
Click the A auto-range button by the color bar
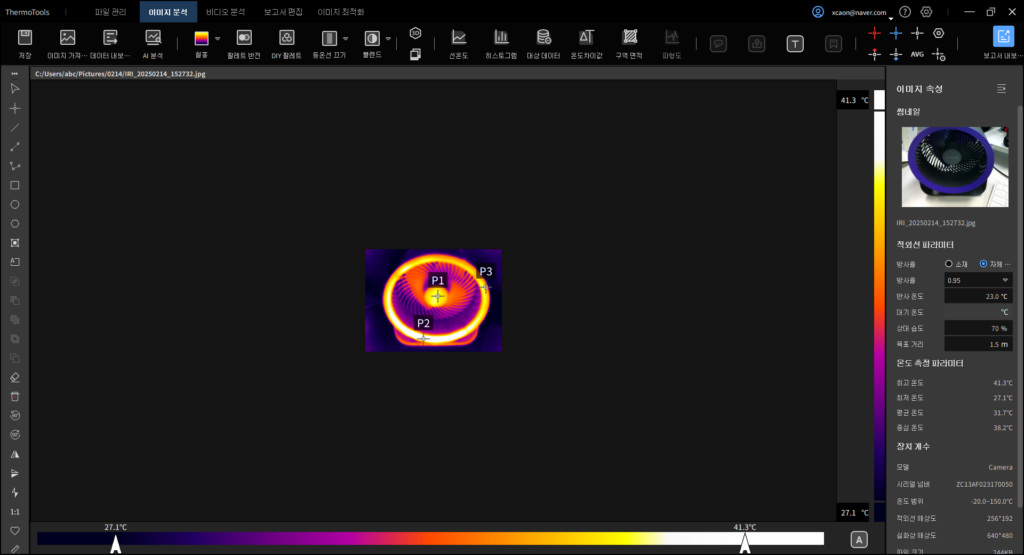point(857,539)
